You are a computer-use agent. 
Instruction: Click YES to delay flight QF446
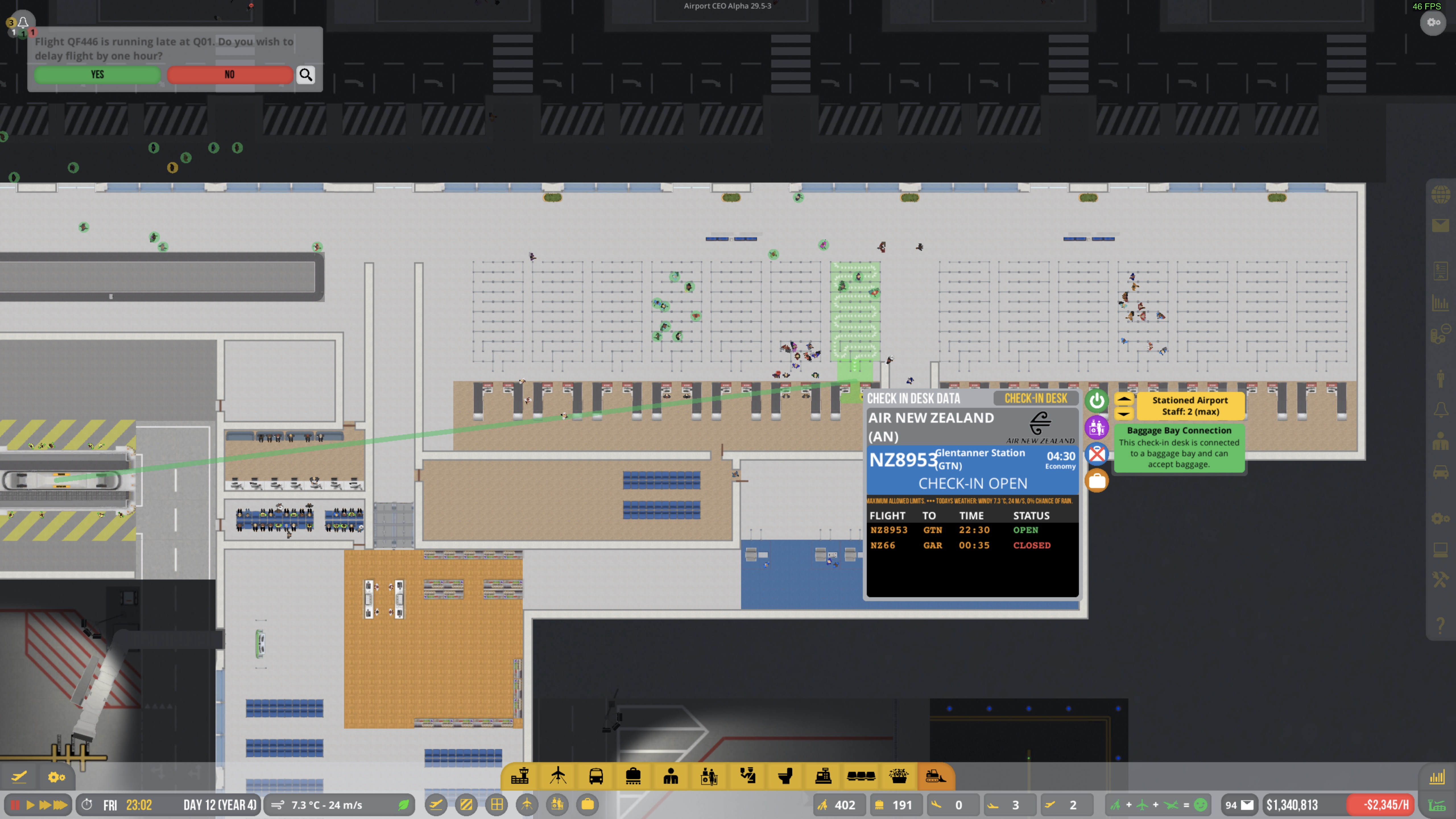[97, 75]
